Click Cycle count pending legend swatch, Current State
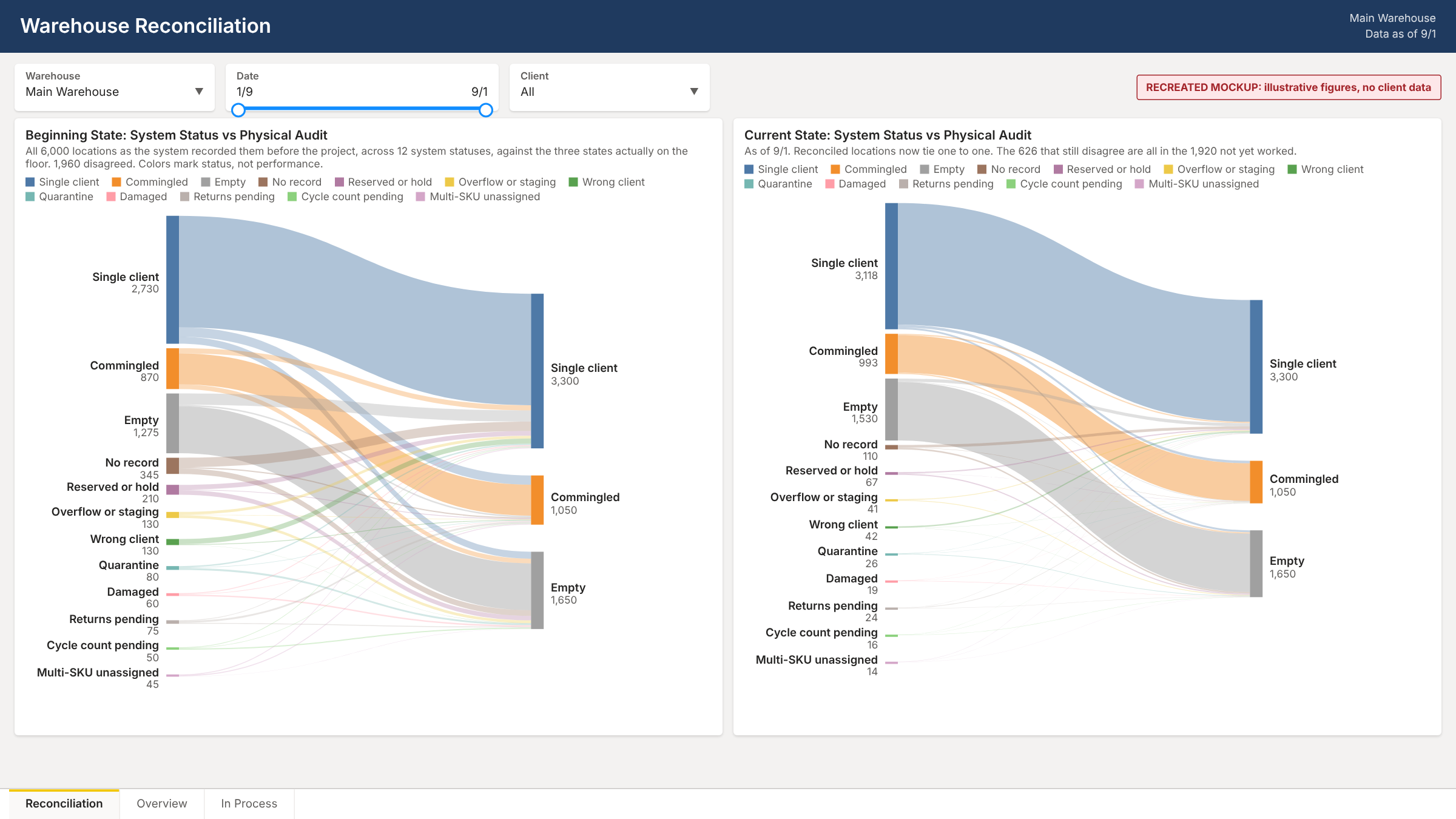The width and height of the screenshot is (1456, 819). tap(1011, 184)
